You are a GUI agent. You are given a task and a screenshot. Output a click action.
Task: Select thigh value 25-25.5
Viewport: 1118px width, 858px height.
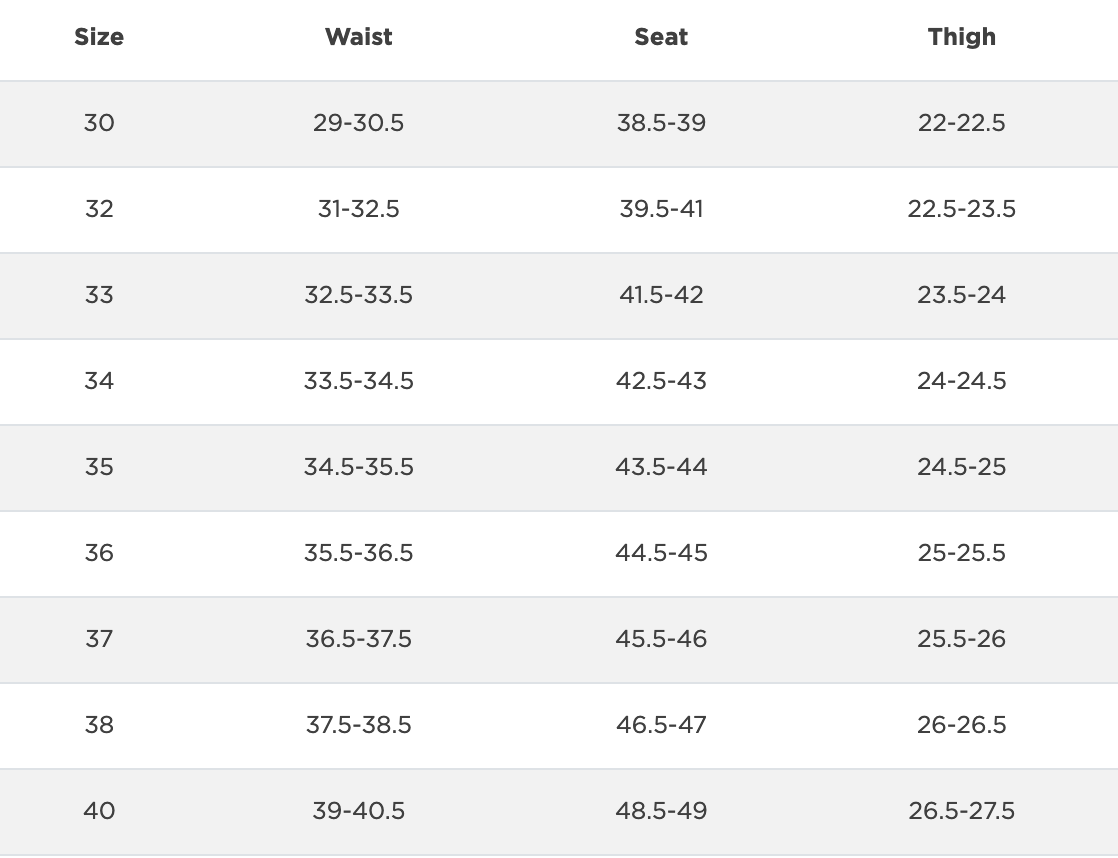pyautogui.click(x=961, y=553)
